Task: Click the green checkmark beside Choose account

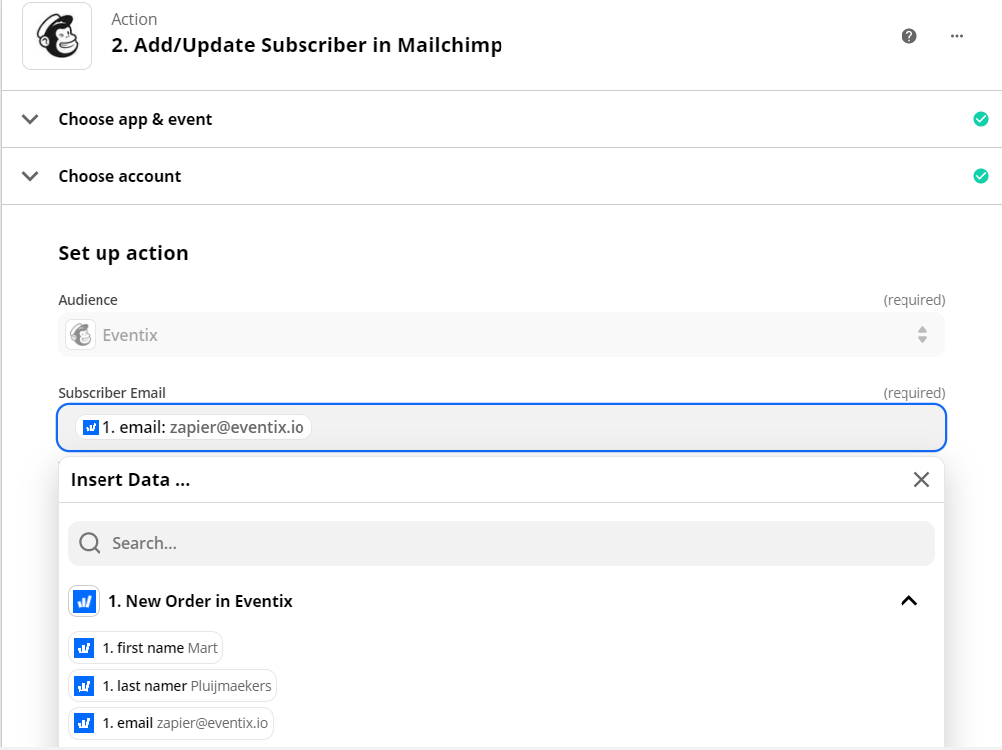Action: tap(980, 176)
